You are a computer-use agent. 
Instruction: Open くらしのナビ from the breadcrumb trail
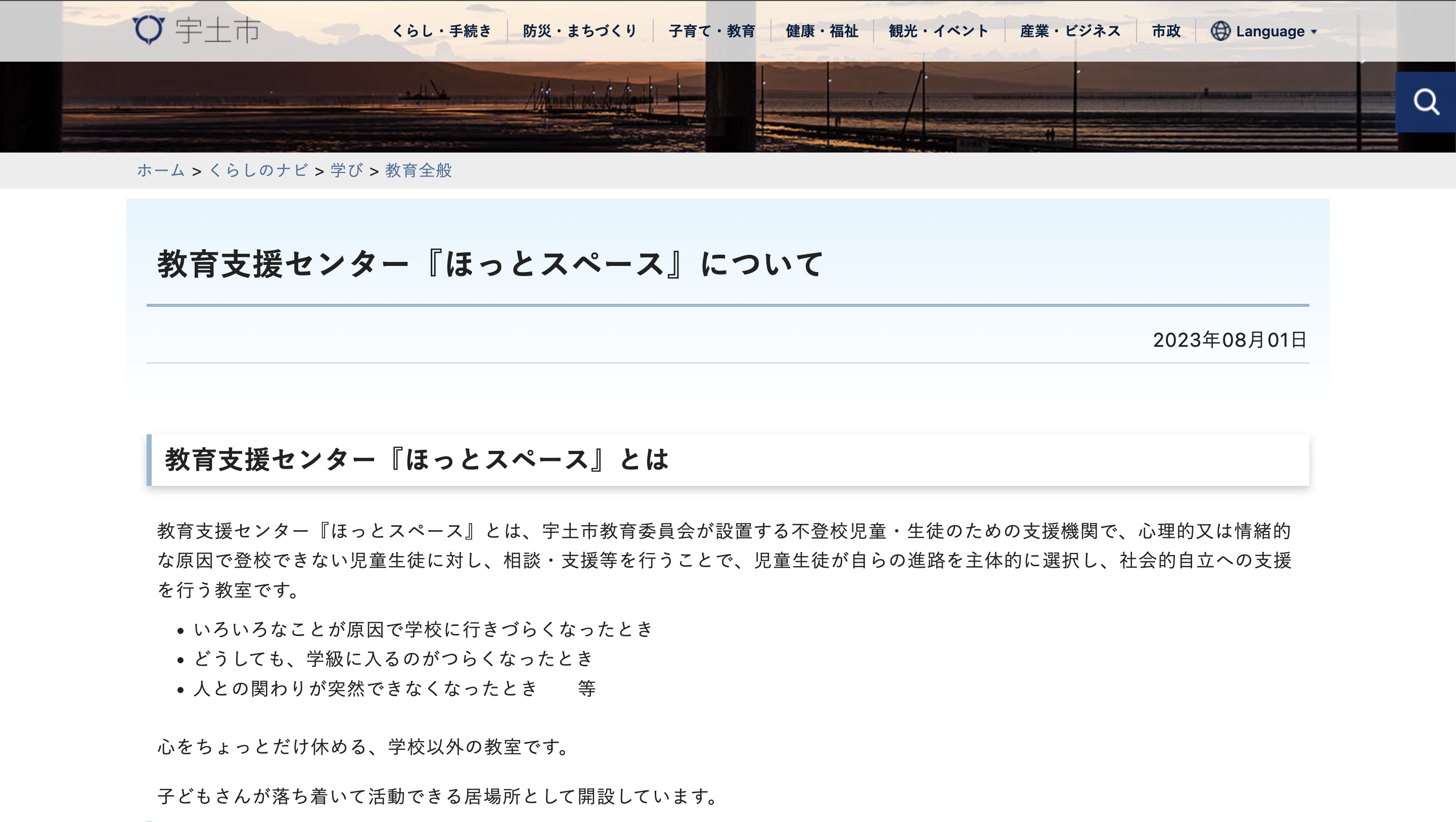pos(259,170)
